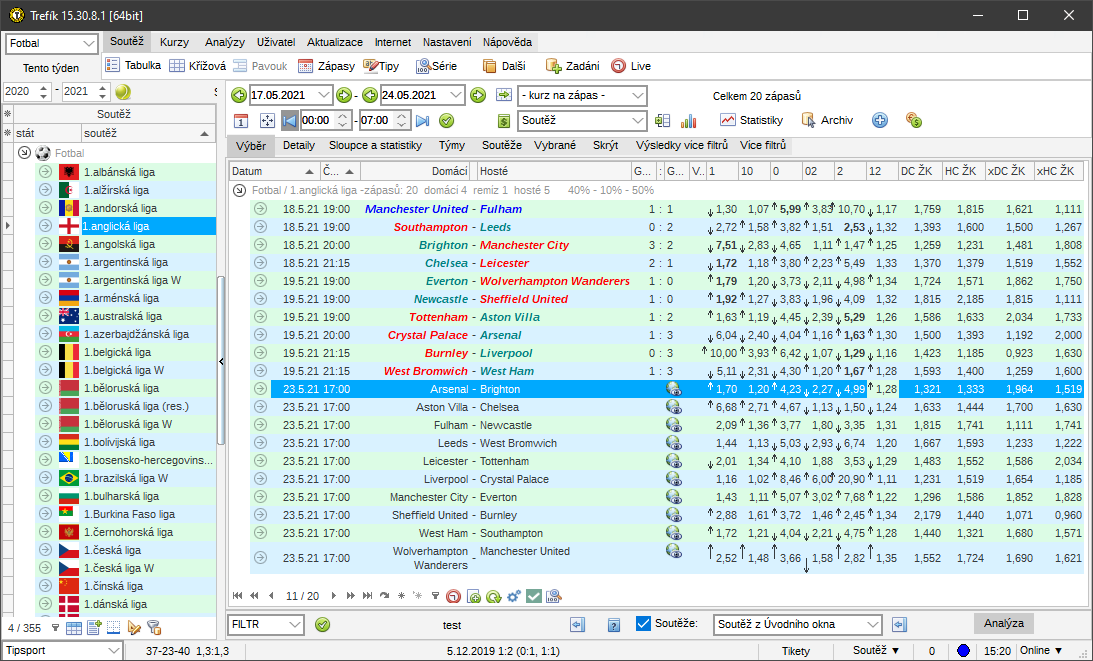Viewport: 1093px width, 661px height.
Task: Click the 00:00 start time field
Action: point(316,121)
